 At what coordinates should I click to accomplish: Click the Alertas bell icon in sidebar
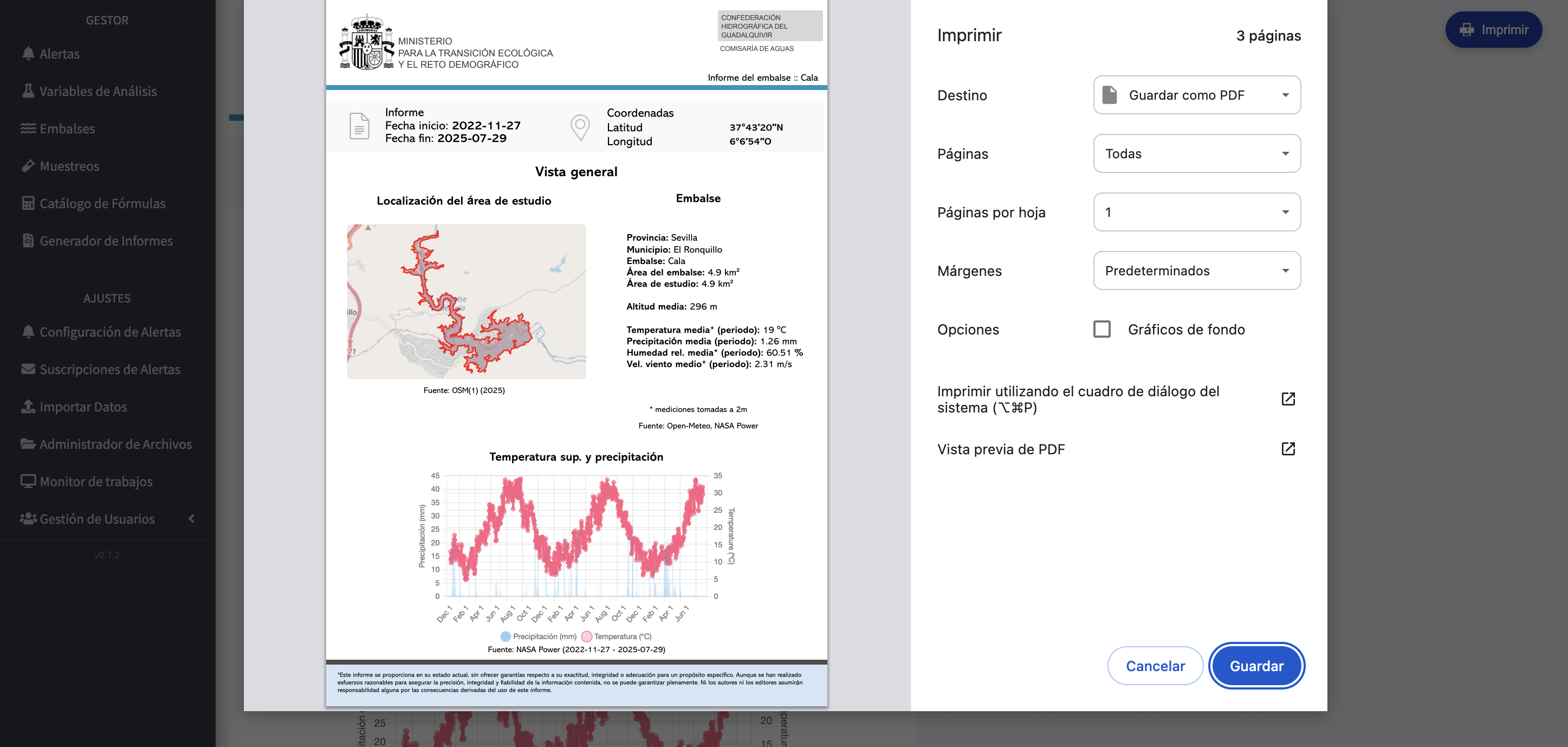[28, 54]
